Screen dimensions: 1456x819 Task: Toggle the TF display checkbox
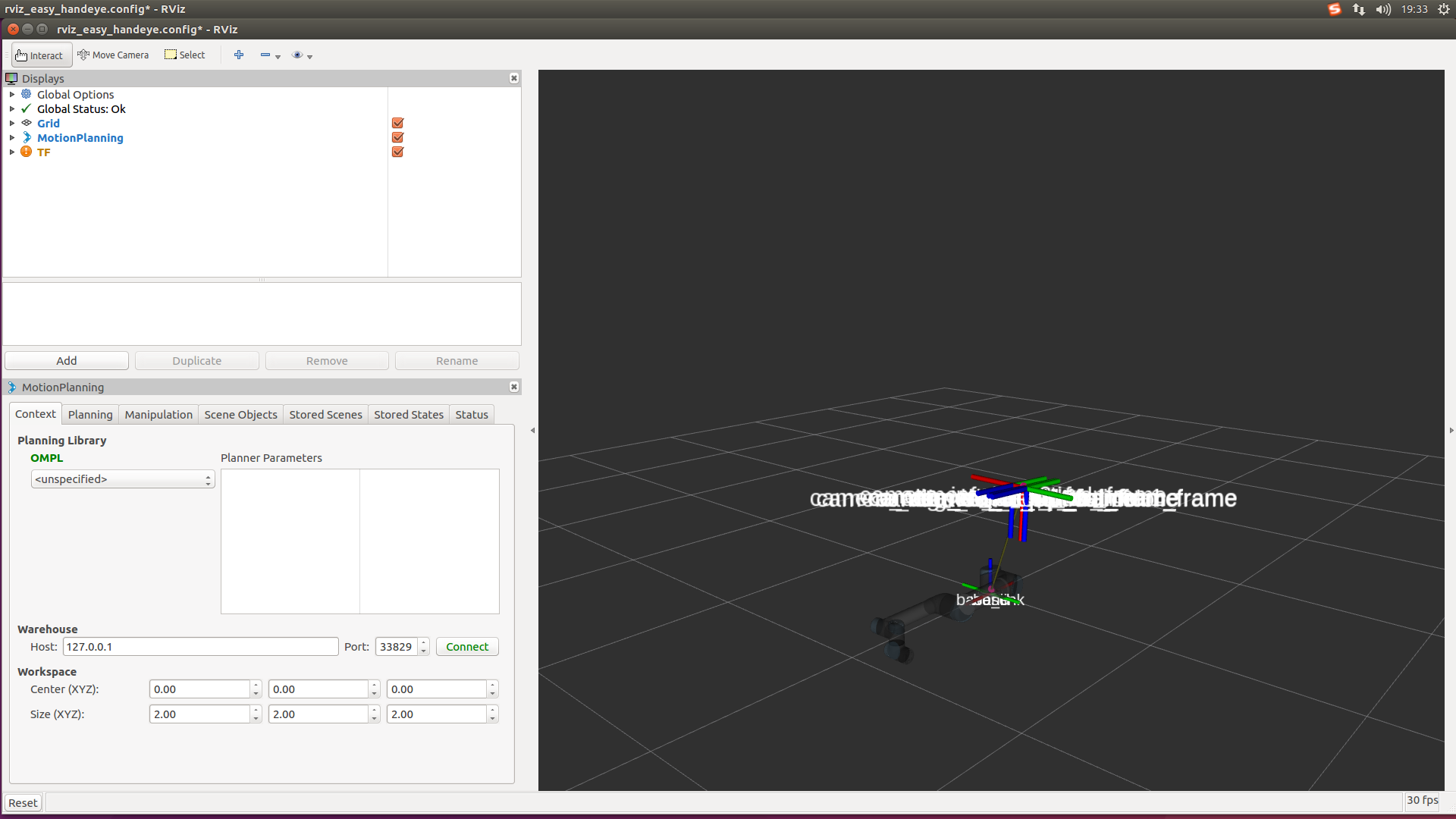397,152
